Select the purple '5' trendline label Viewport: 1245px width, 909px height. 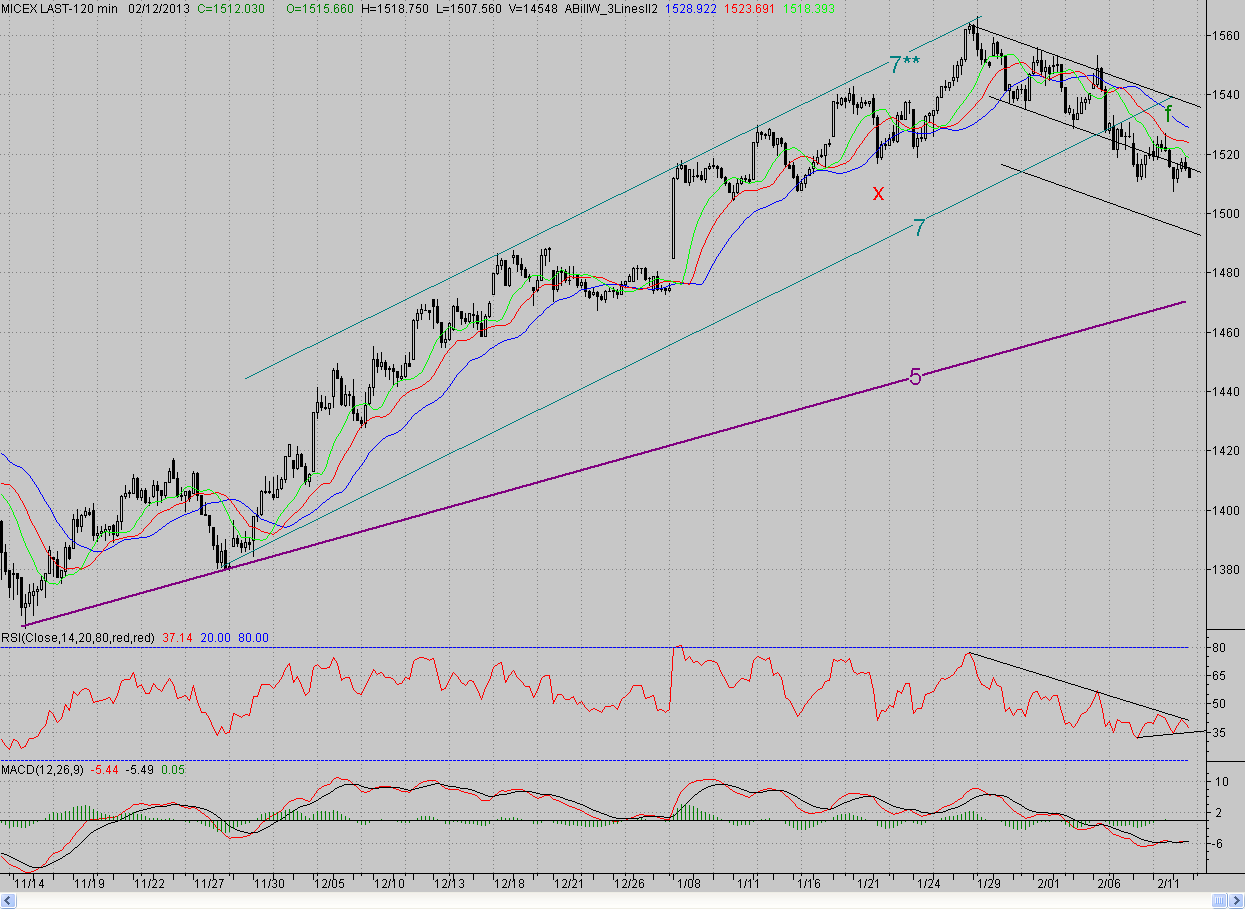pos(915,377)
